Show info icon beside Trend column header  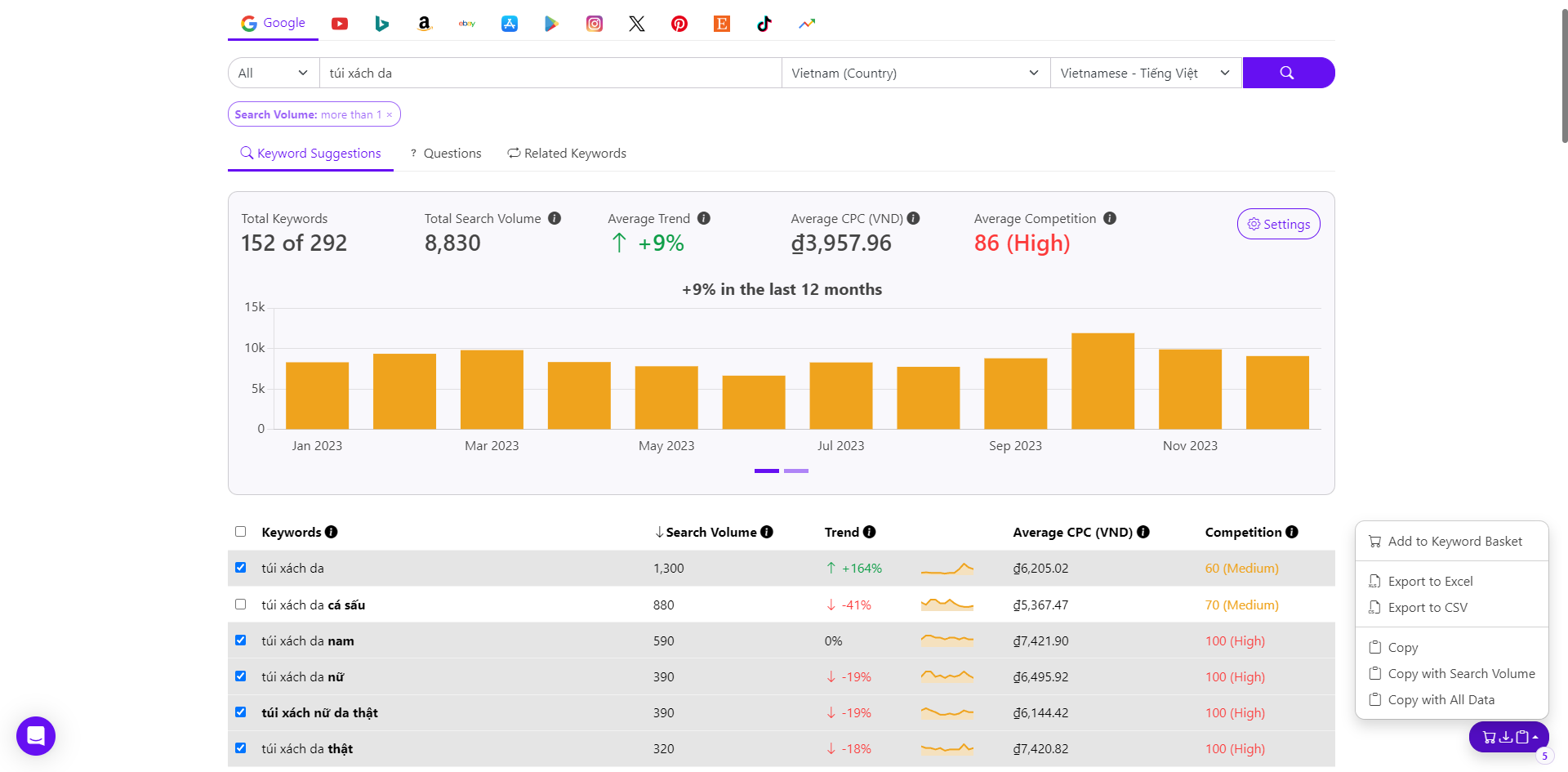click(x=870, y=532)
